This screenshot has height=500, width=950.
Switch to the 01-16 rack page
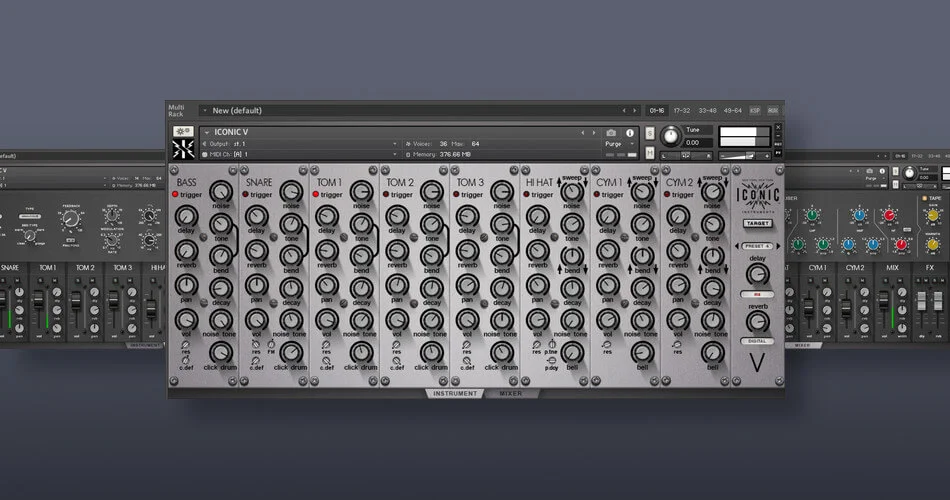click(x=657, y=111)
